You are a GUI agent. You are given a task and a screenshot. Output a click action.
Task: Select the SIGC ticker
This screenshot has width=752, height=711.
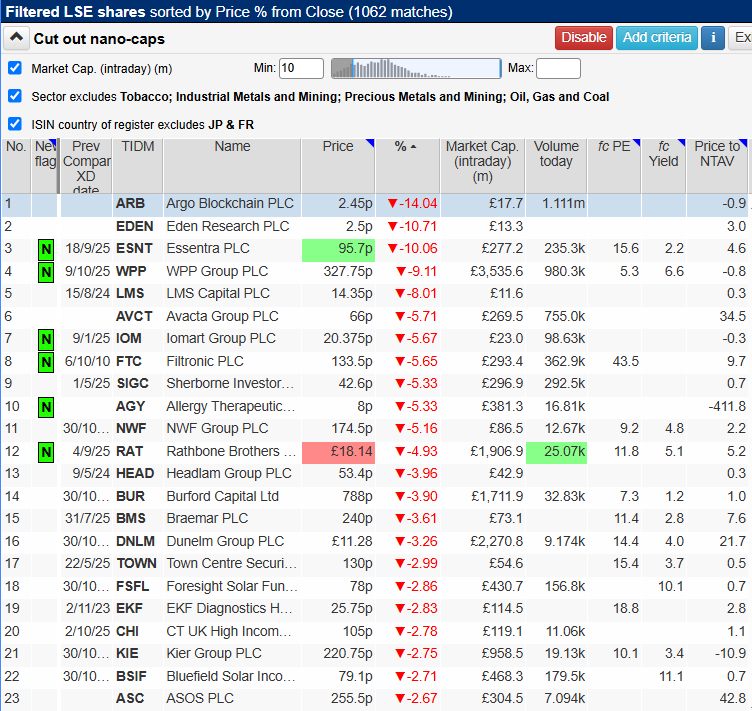[132, 383]
